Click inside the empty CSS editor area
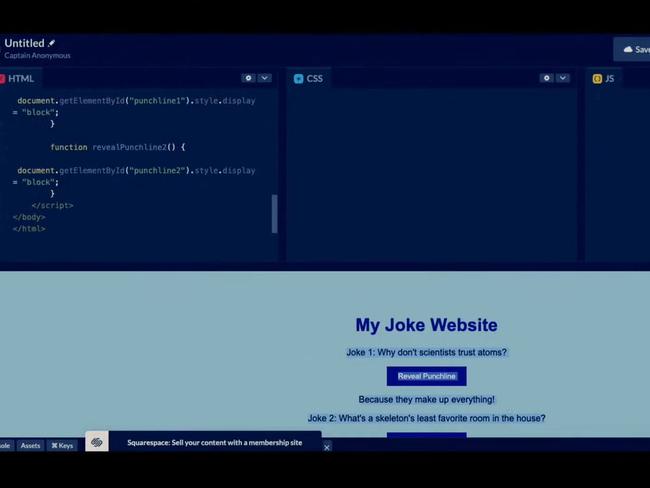Screen dimensions: 650x488 point(431,174)
